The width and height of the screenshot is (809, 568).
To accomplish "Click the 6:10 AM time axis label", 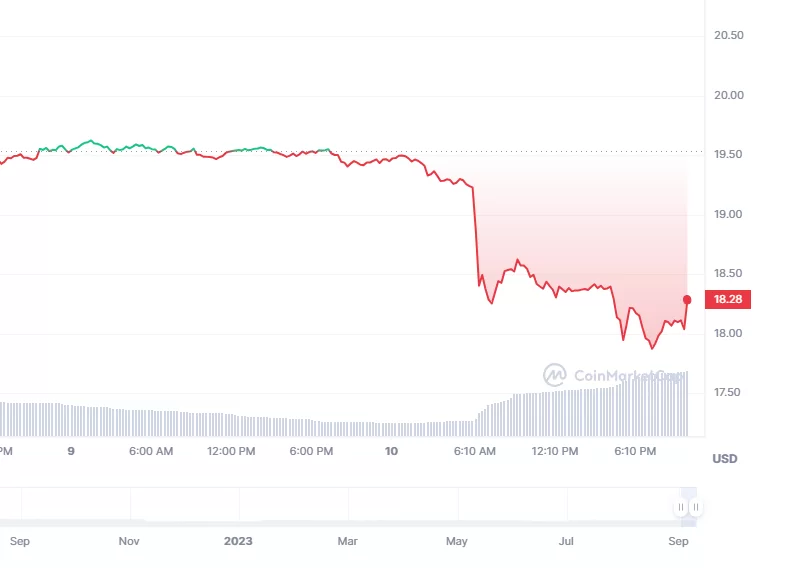I will [474, 451].
